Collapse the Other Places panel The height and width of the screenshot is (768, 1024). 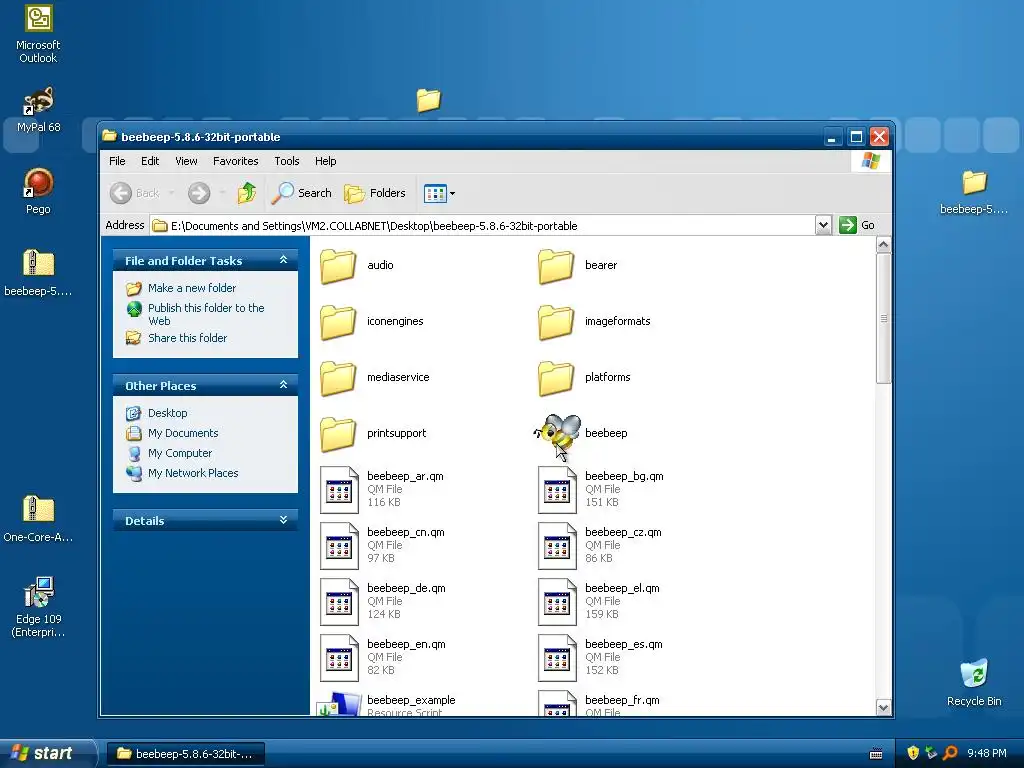tap(283, 385)
